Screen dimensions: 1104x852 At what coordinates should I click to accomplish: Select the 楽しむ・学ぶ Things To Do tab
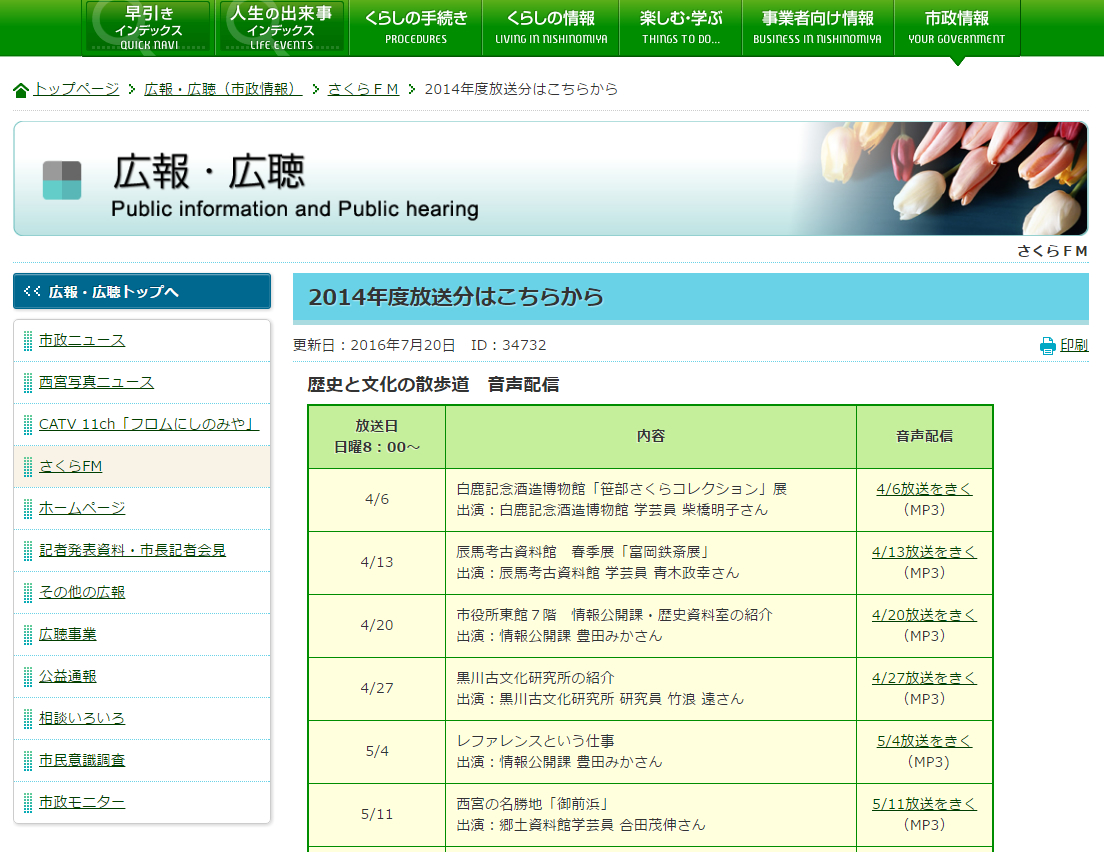[680, 26]
